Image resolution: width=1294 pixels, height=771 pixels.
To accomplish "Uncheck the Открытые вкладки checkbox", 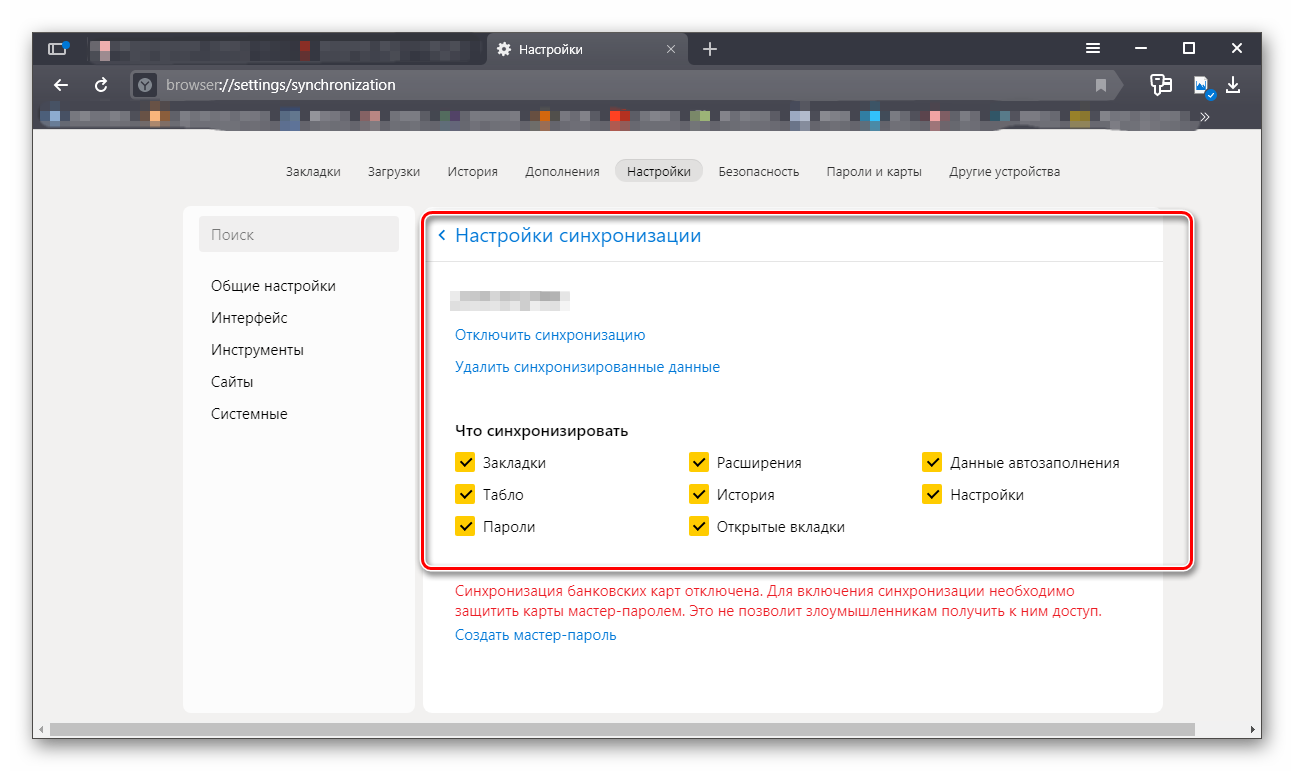I will (x=699, y=526).
